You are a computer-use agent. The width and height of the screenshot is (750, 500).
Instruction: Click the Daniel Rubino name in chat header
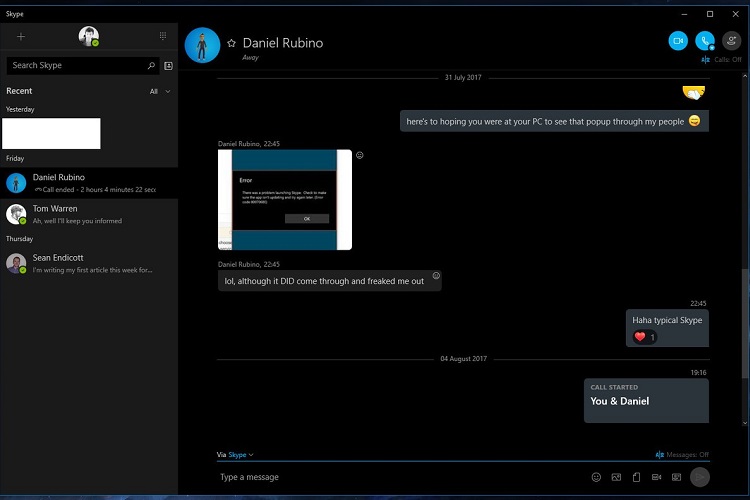click(x=283, y=43)
